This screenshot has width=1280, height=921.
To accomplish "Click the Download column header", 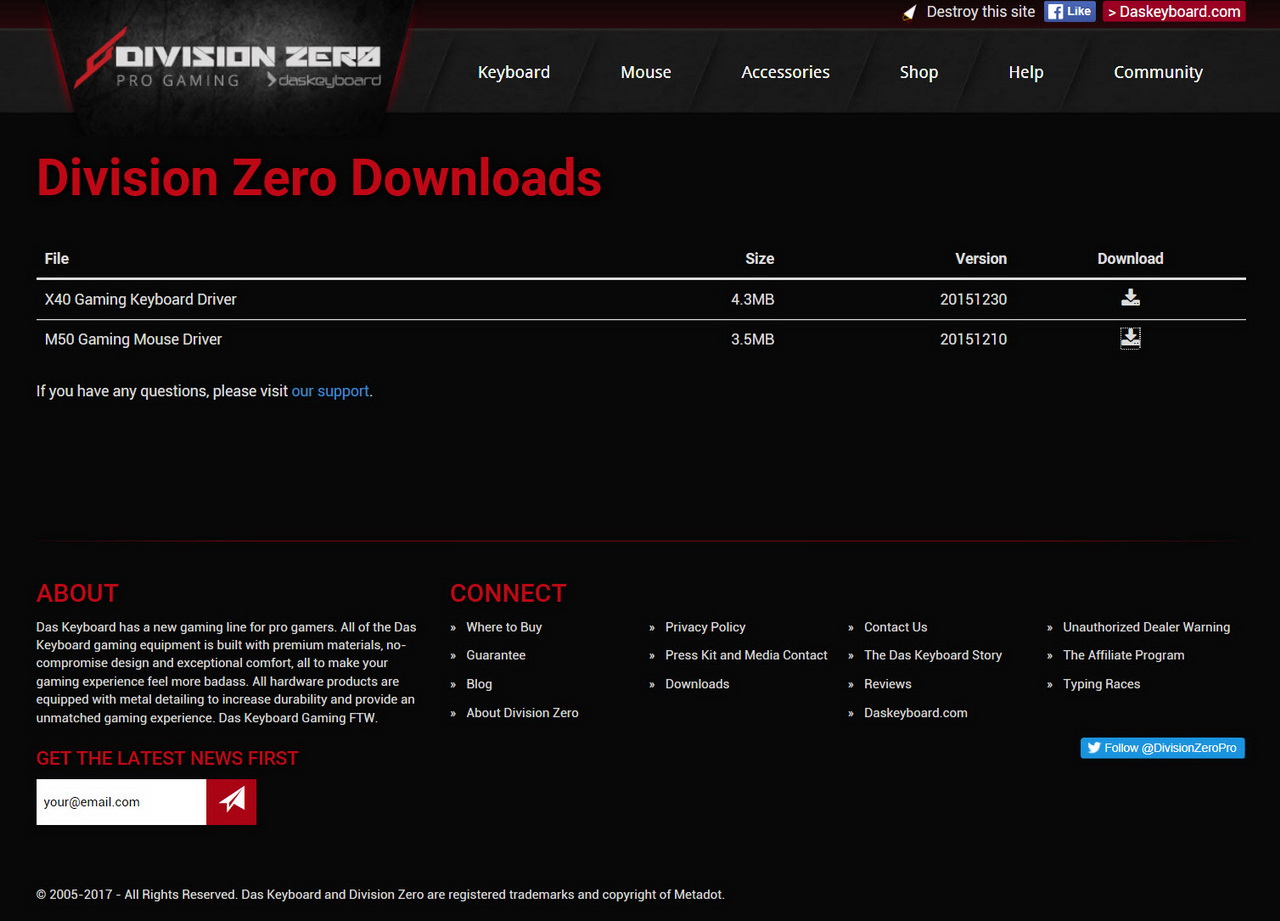I will [x=1130, y=258].
